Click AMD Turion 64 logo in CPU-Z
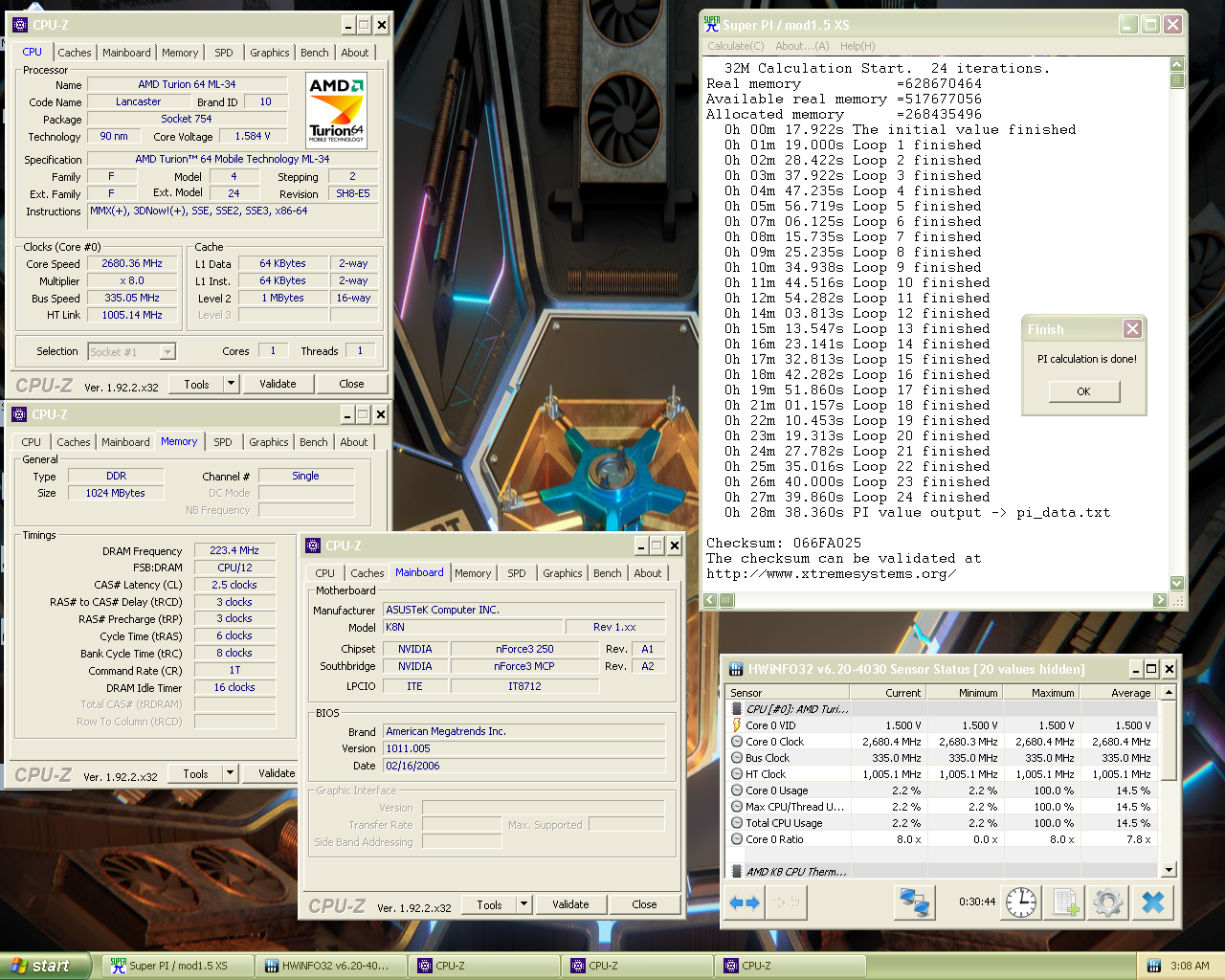 click(336, 111)
